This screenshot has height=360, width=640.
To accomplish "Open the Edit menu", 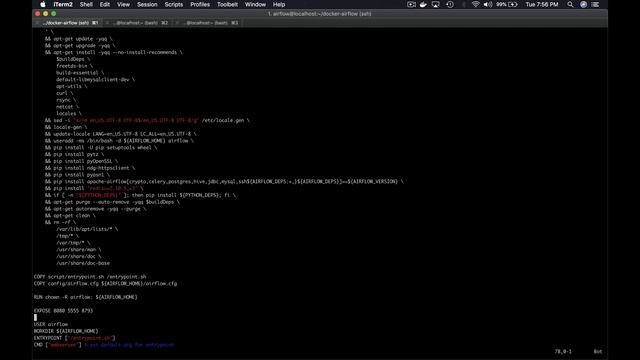I will coord(105,4).
